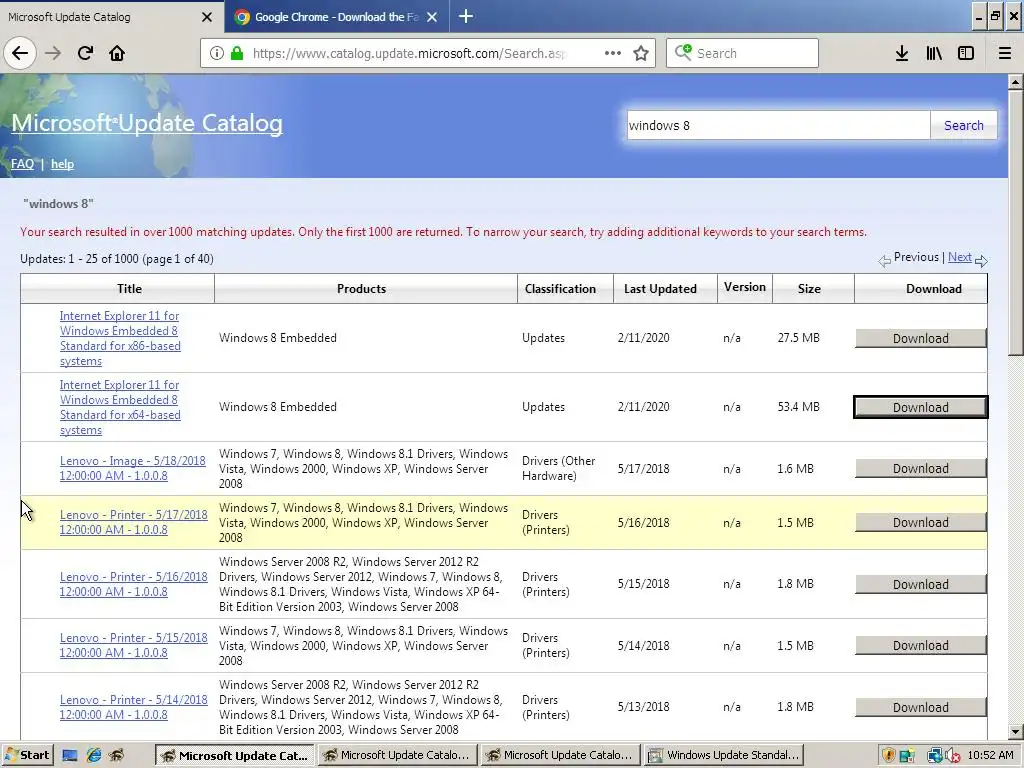Select third Microsoft Update Catalog taskbar button
This screenshot has width=1024, height=768.
(560, 756)
